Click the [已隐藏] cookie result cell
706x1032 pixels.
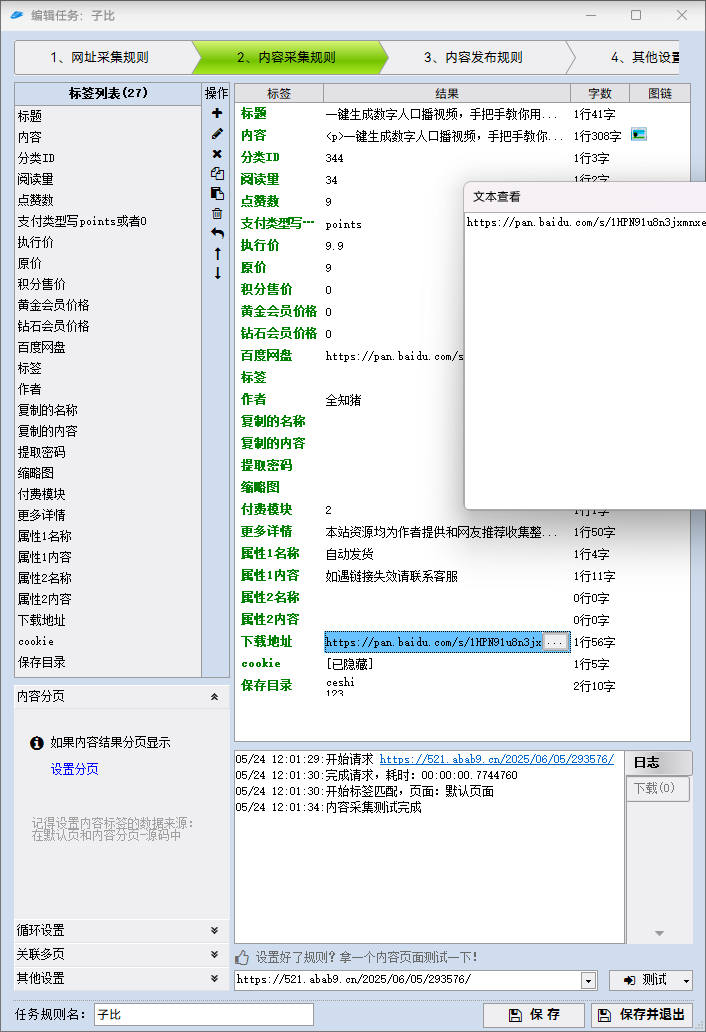pyautogui.click(x=350, y=664)
